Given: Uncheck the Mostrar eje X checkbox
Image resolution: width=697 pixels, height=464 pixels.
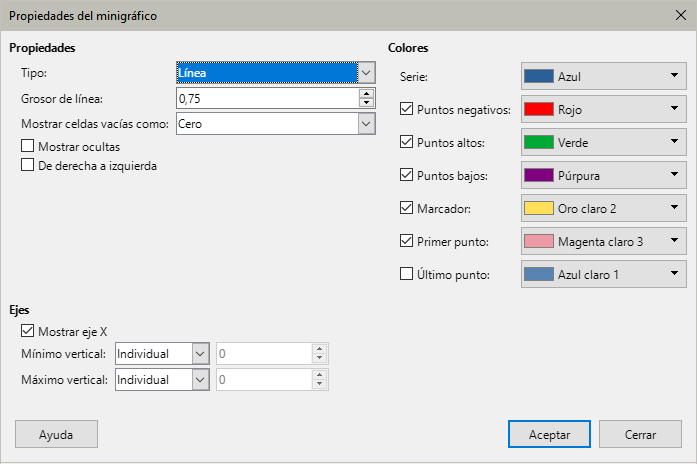Looking at the screenshot, I should coord(28,331).
